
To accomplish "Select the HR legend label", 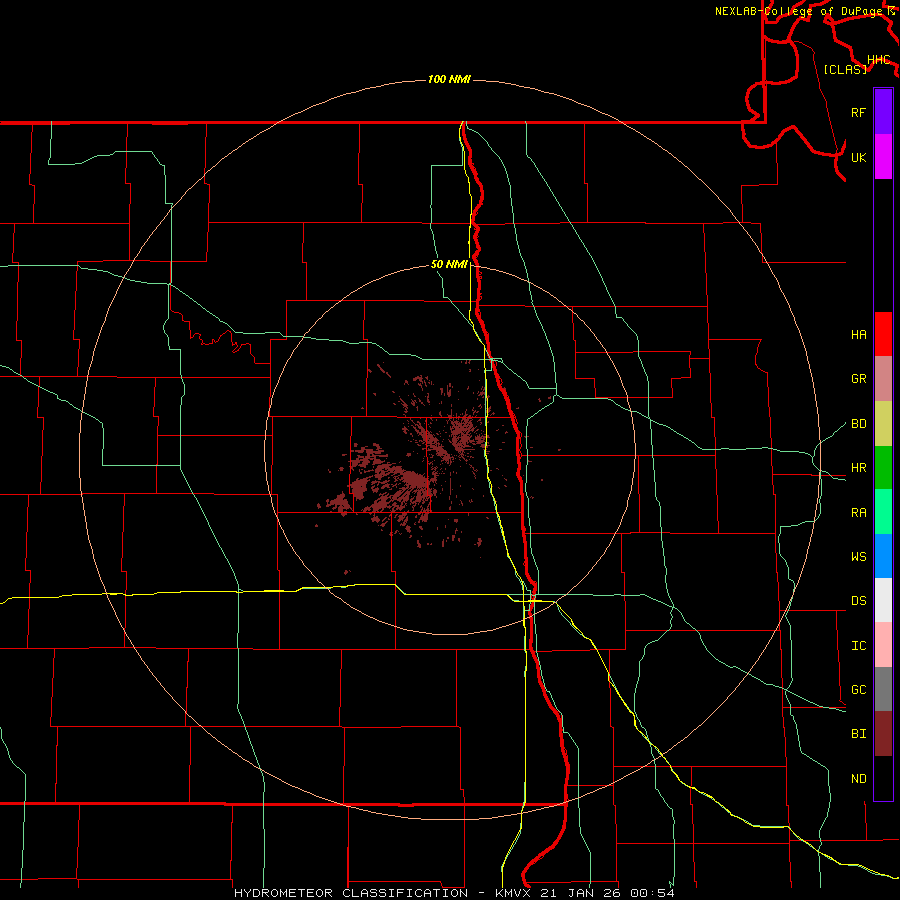I will pyautogui.click(x=858, y=468).
